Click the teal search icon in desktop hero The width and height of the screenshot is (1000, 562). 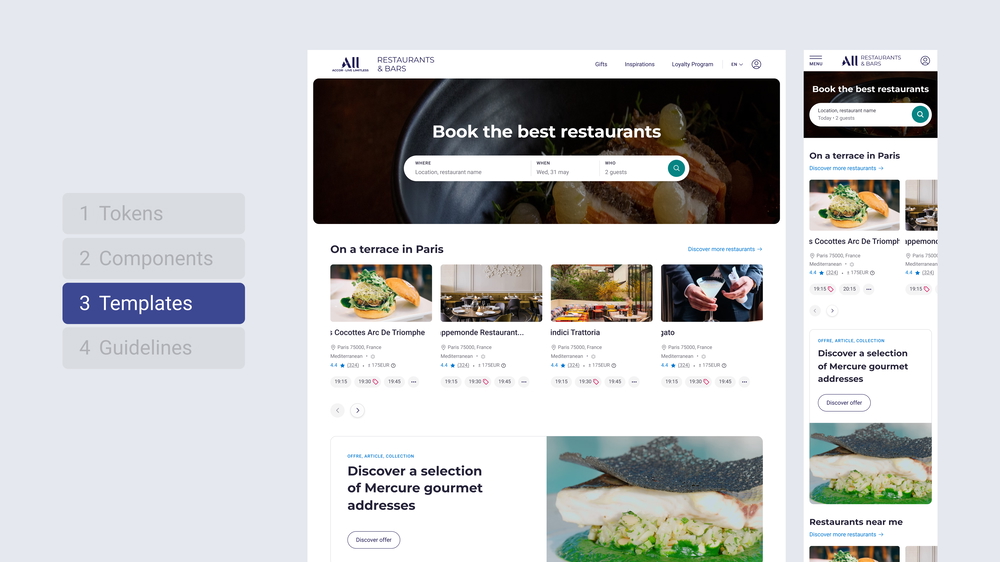point(676,168)
